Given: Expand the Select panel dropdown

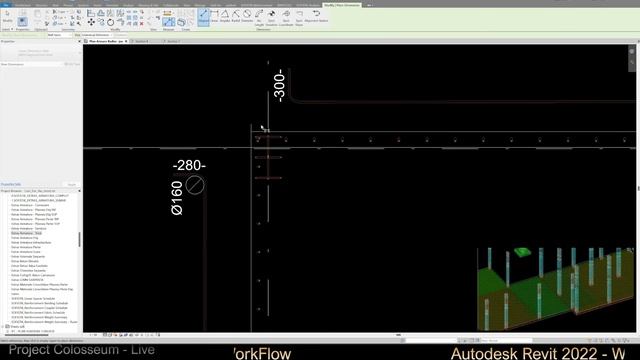Looking at the screenshot, I should [7, 29].
